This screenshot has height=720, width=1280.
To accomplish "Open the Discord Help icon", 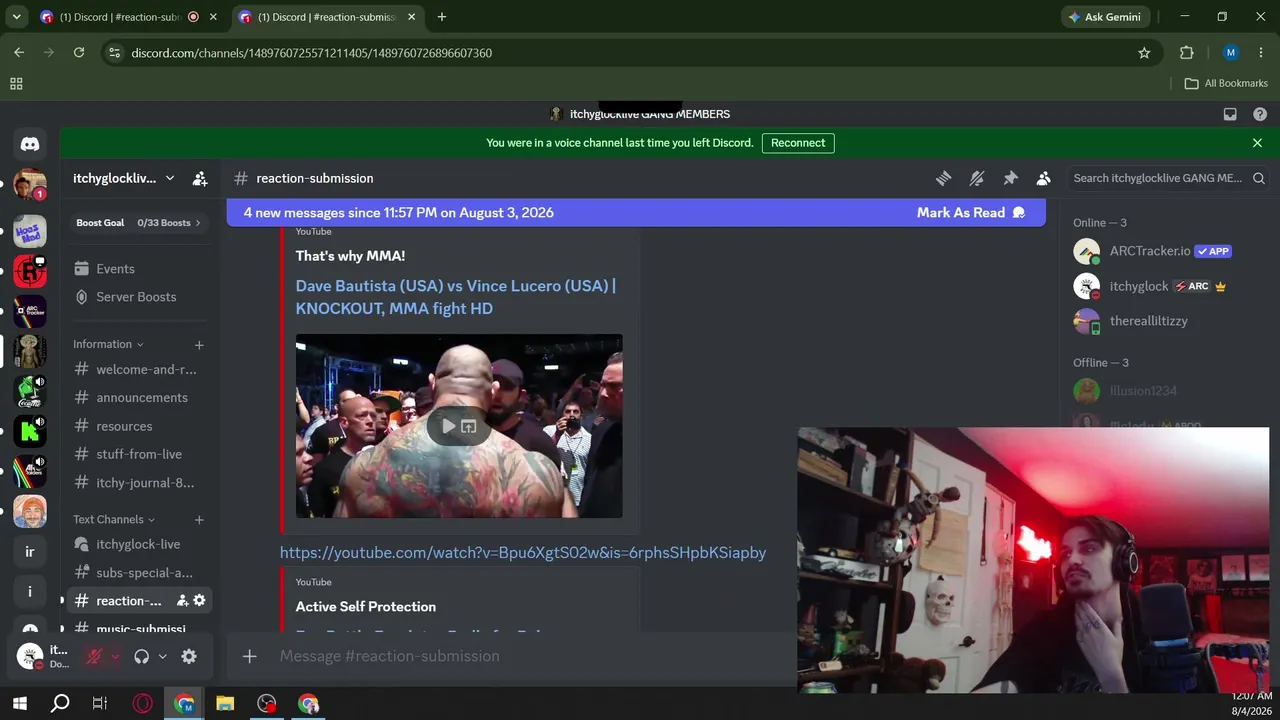I will (1259, 114).
